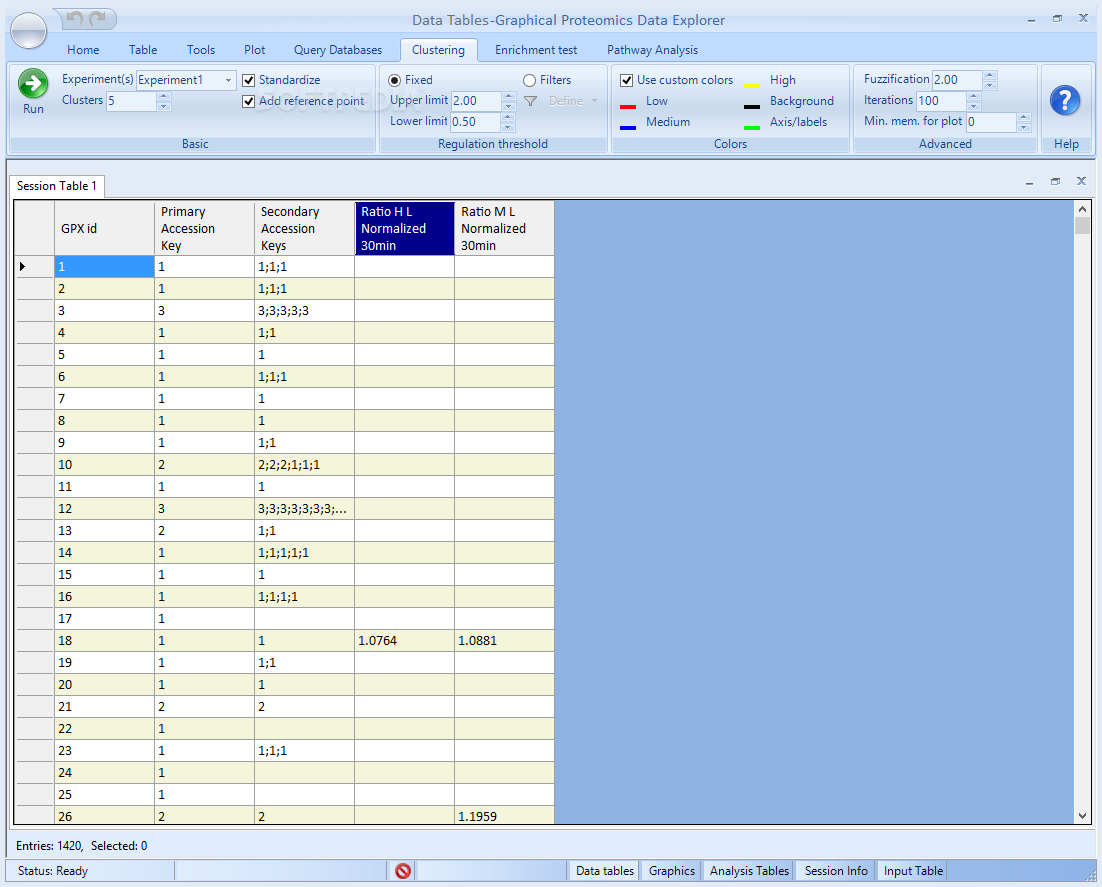Open the Plot ribbon tab

click(254, 50)
